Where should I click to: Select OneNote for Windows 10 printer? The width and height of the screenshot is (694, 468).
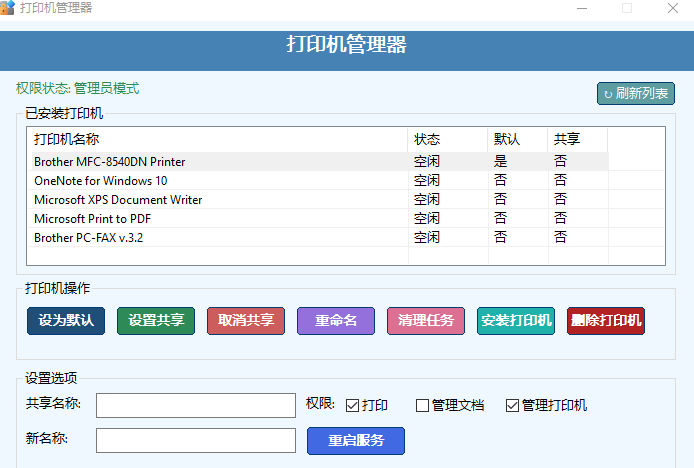101,181
